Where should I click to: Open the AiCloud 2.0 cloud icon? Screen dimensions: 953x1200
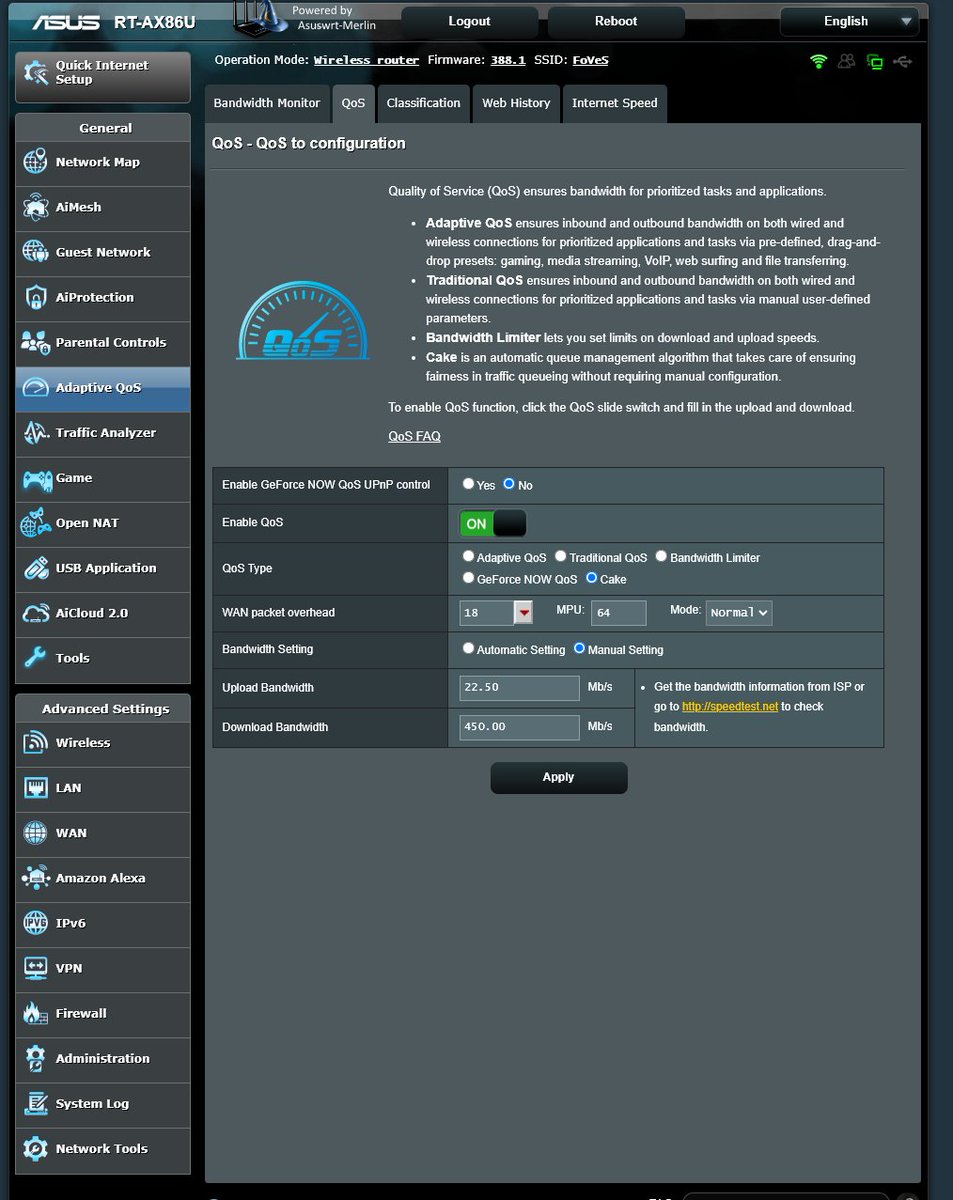pyautogui.click(x=35, y=613)
